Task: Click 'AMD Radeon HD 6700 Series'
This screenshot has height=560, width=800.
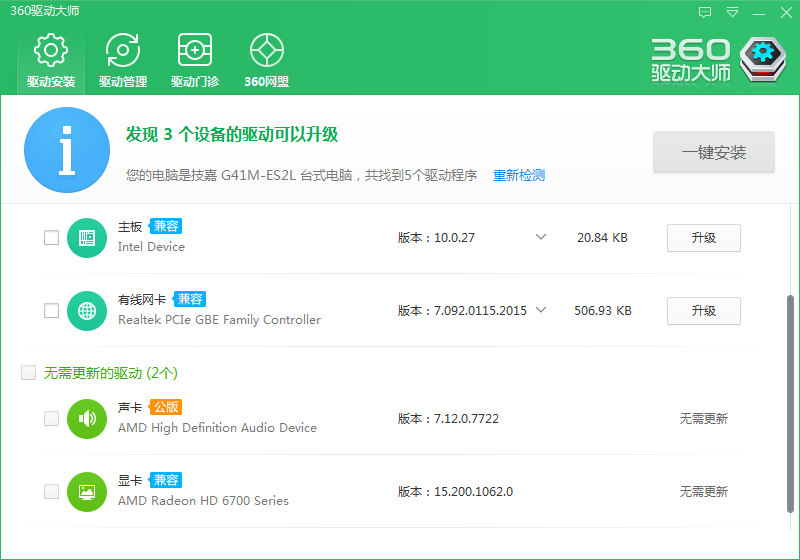Action: pos(203,501)
